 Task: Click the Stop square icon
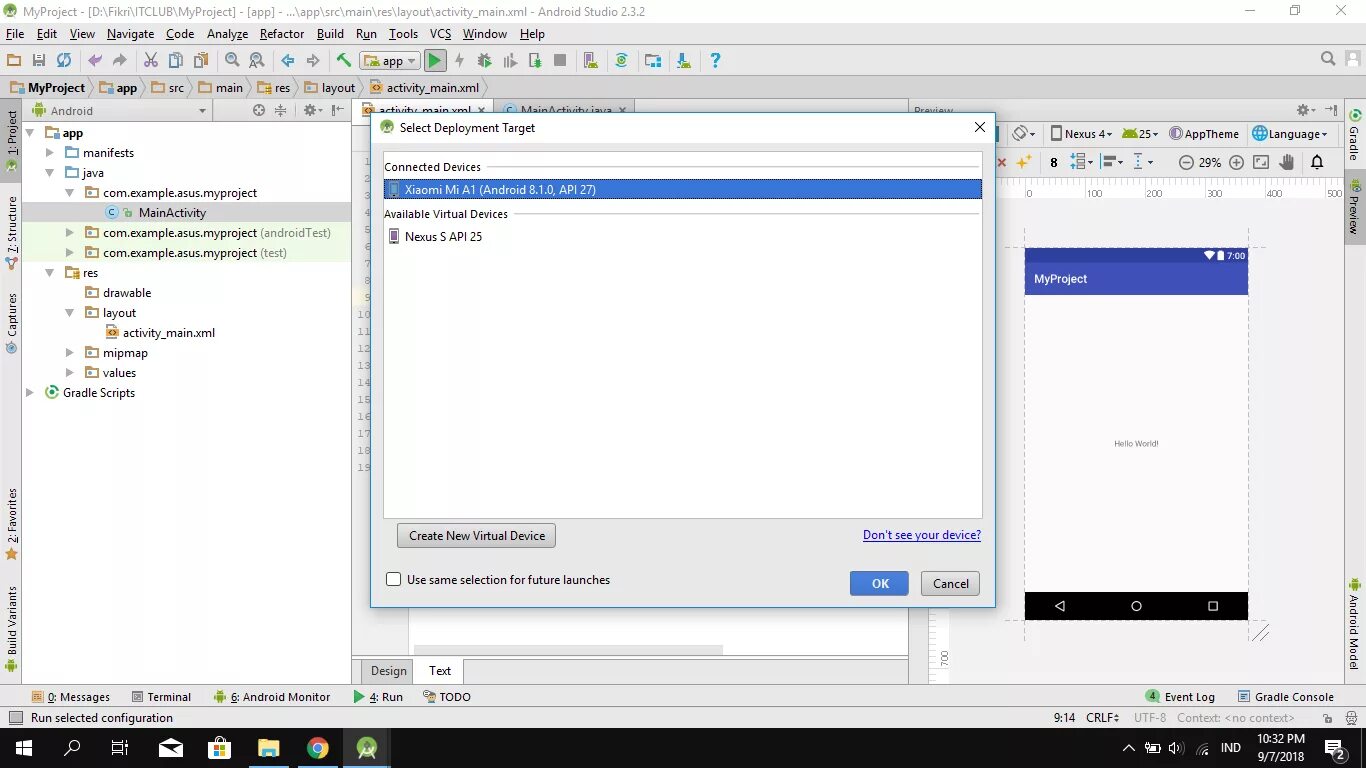click(x=560, y=61)
